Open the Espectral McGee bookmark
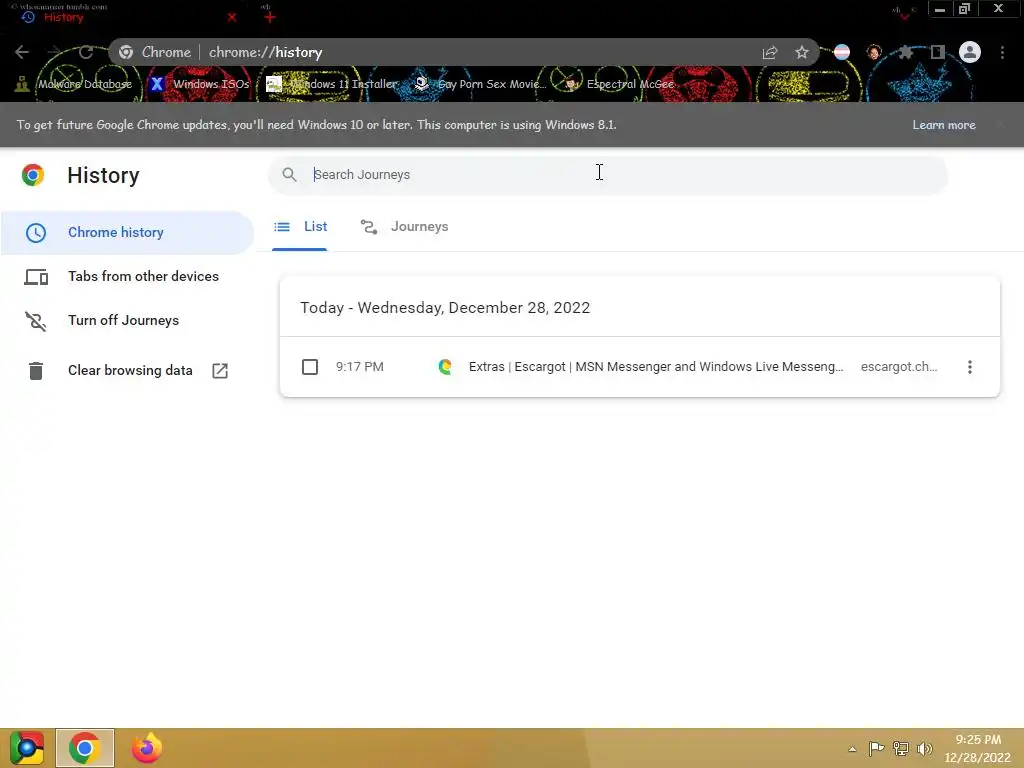The image size is (1024, 768). click(x=619, y=84)
